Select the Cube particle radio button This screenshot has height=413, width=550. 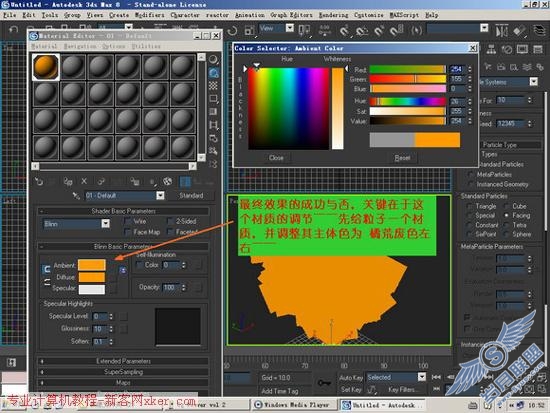pyautogui.click(x=506, y=206)
